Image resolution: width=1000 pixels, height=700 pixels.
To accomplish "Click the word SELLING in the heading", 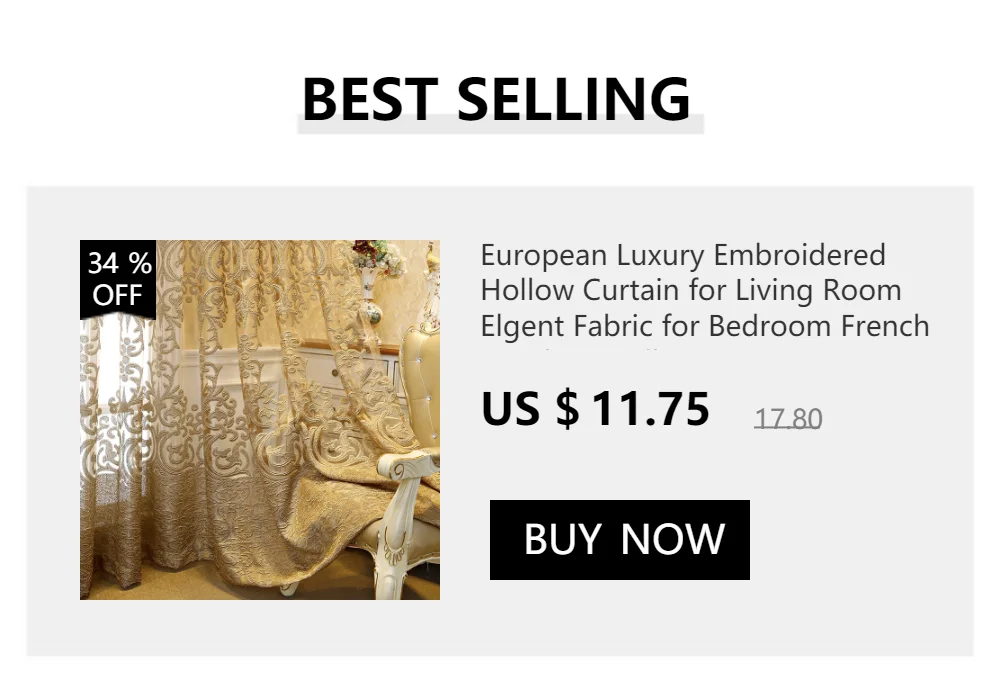I will pos(574,99).
